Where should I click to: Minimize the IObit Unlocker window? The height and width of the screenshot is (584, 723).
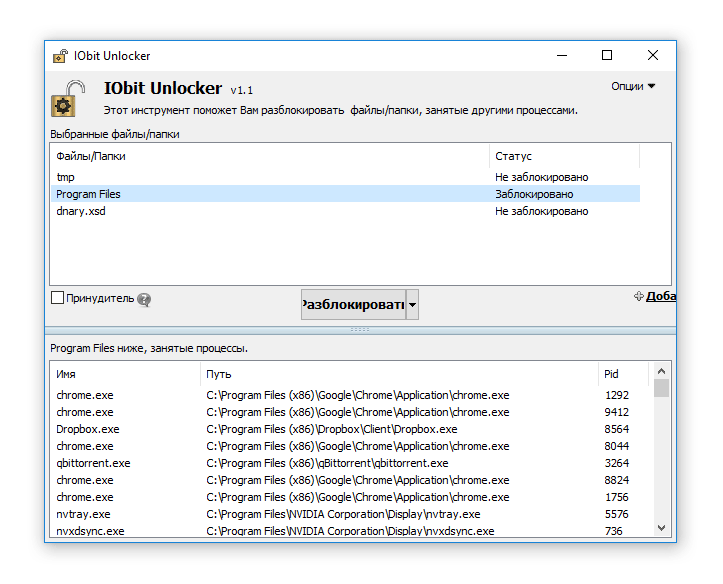(x=562, y=55)
